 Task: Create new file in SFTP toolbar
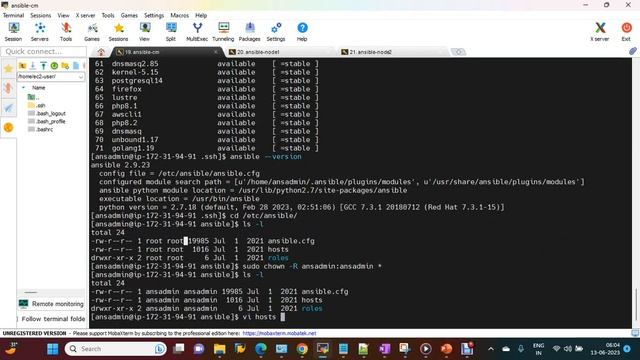pos(76,65)
